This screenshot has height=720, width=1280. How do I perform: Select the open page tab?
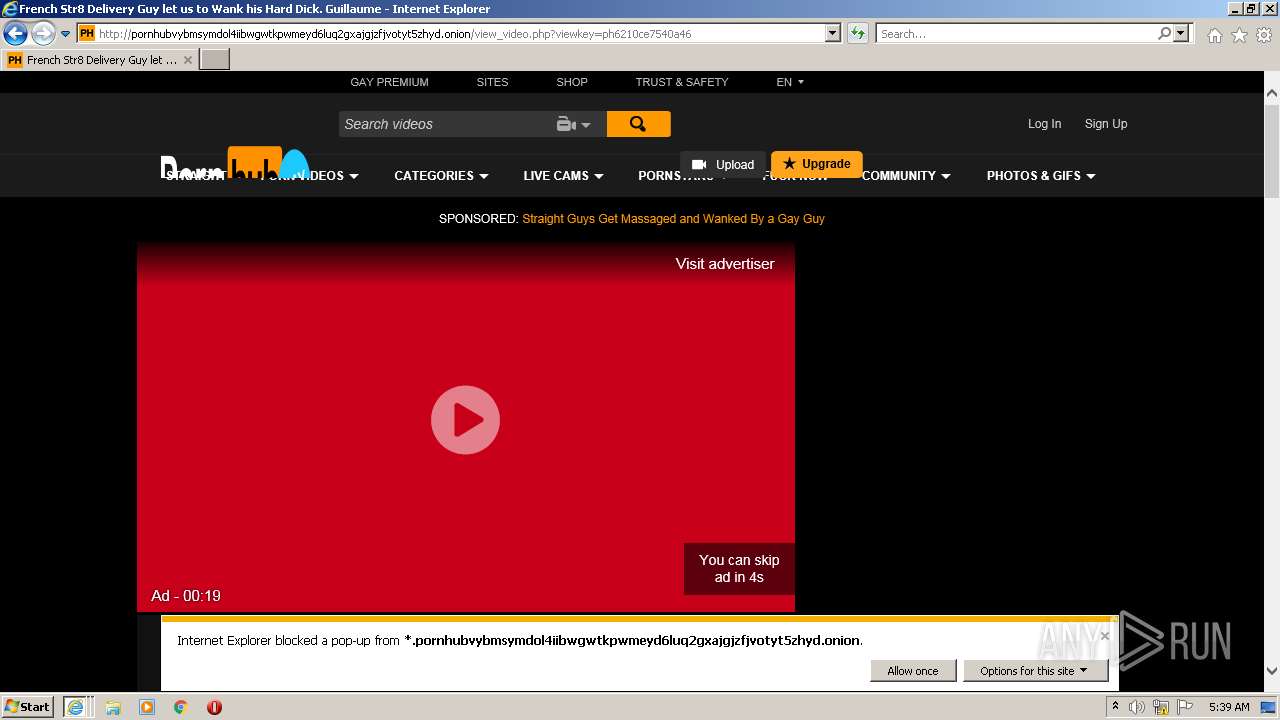tap(100, 60)
